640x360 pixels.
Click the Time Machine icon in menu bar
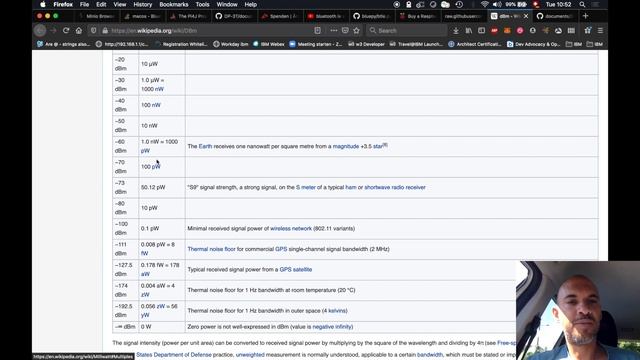[x=459, y=4]
